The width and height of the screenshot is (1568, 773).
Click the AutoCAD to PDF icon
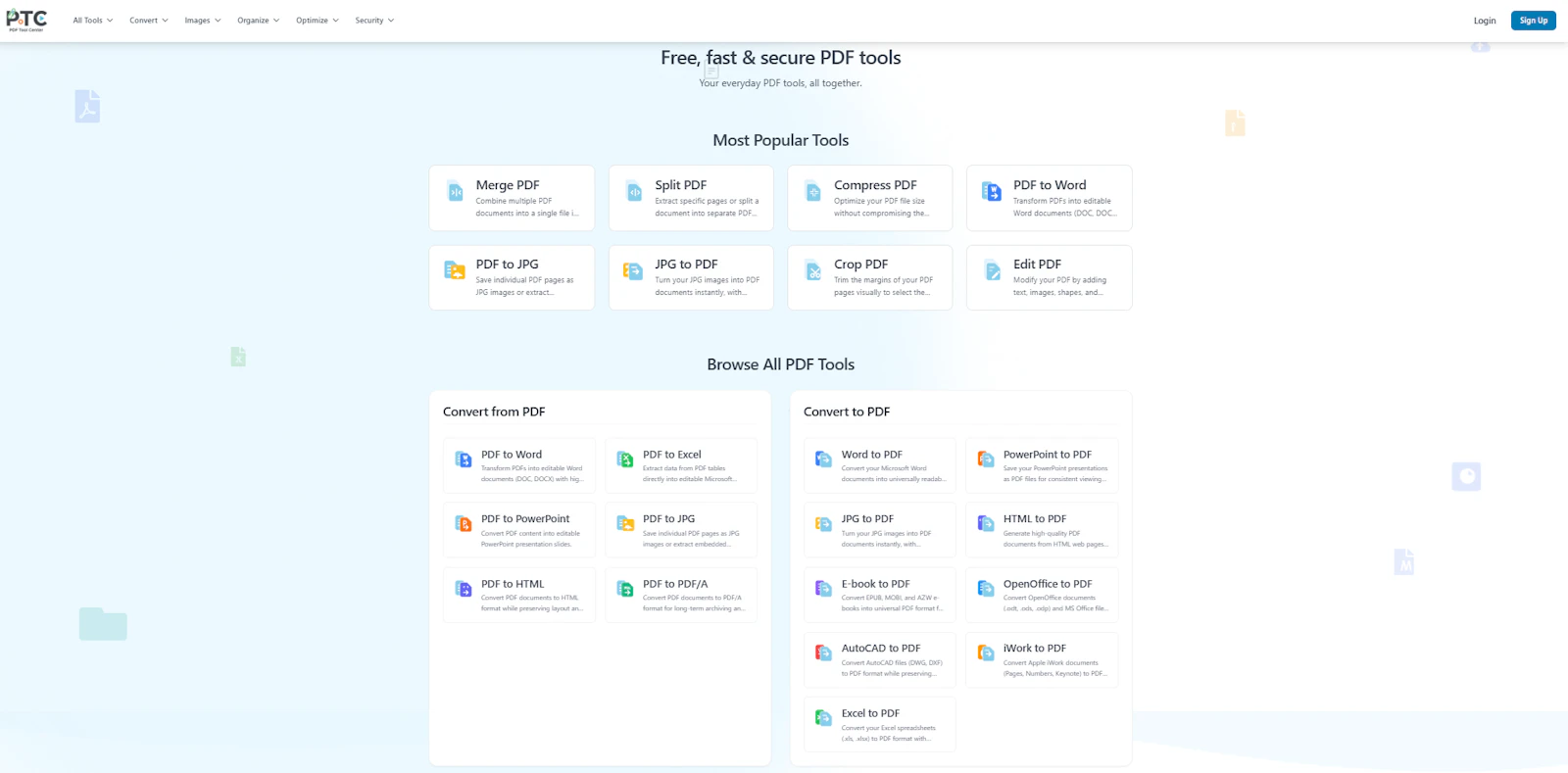point(824,653)
